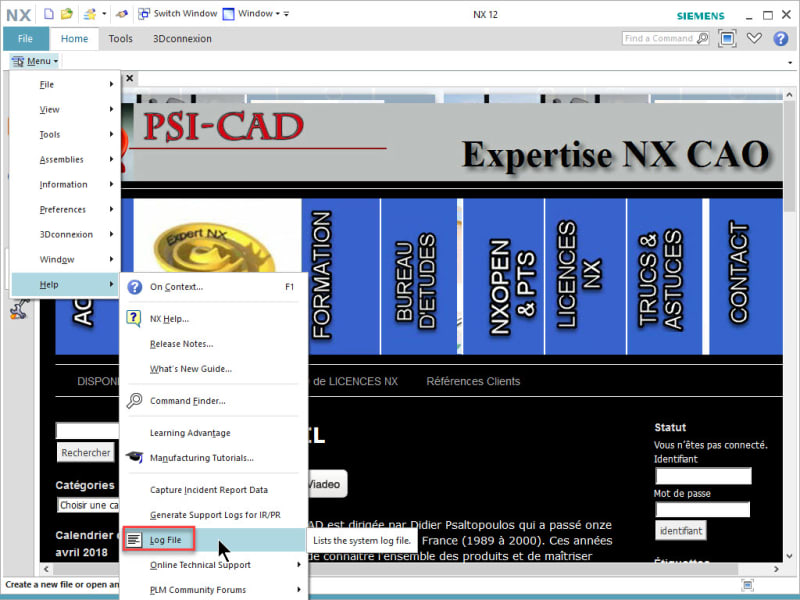Expand the Window submenu in Menu
Viewport: 800px width, 600px height.
[x=65, y=259]
